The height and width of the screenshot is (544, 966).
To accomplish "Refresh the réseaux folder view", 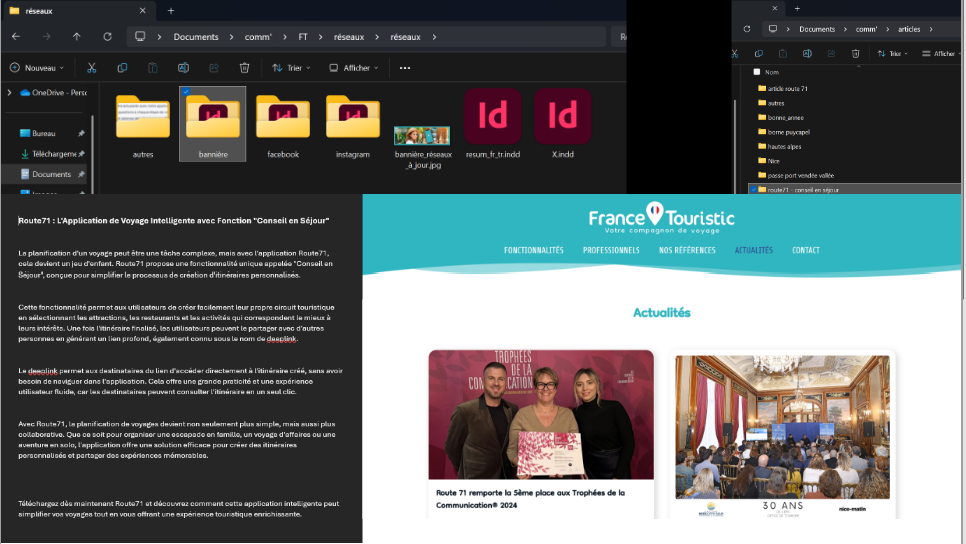I will (107, 36).
